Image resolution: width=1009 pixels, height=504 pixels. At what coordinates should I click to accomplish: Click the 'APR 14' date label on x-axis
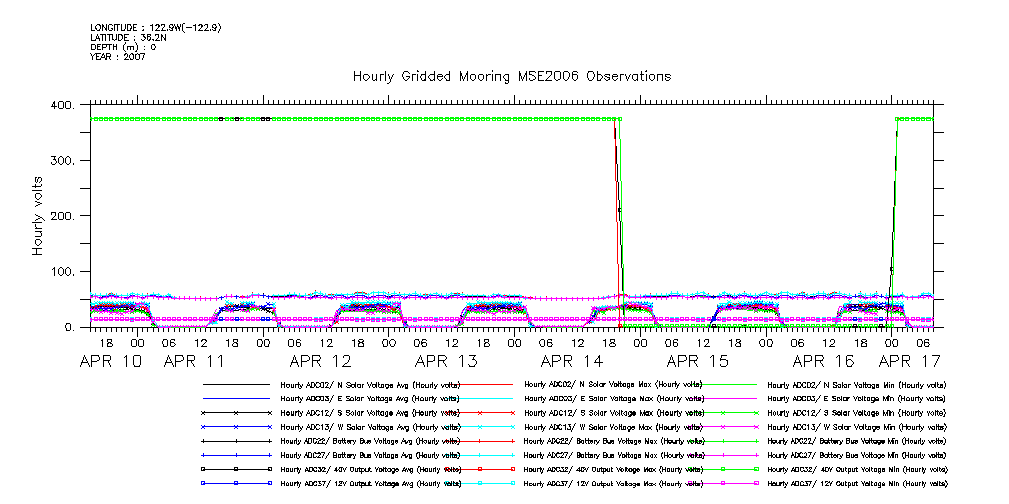(571, 361)
